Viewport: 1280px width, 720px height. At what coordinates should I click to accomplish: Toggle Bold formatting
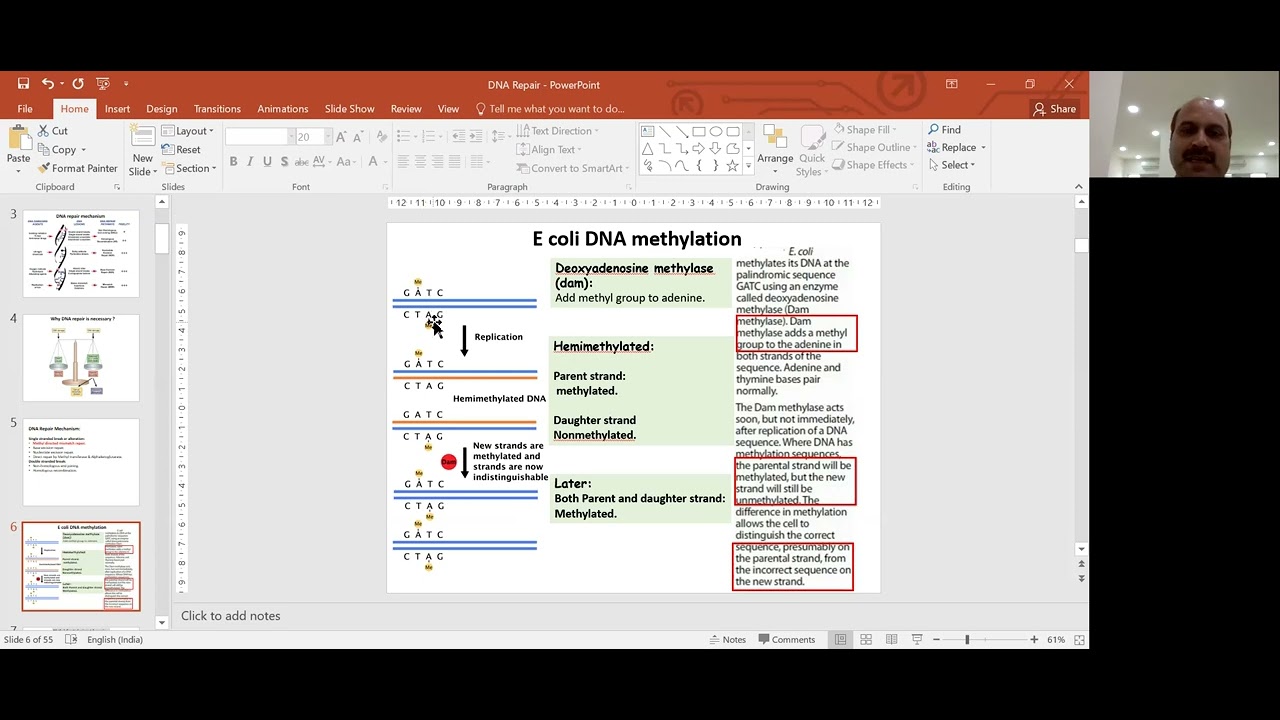(x=233, y=162)
